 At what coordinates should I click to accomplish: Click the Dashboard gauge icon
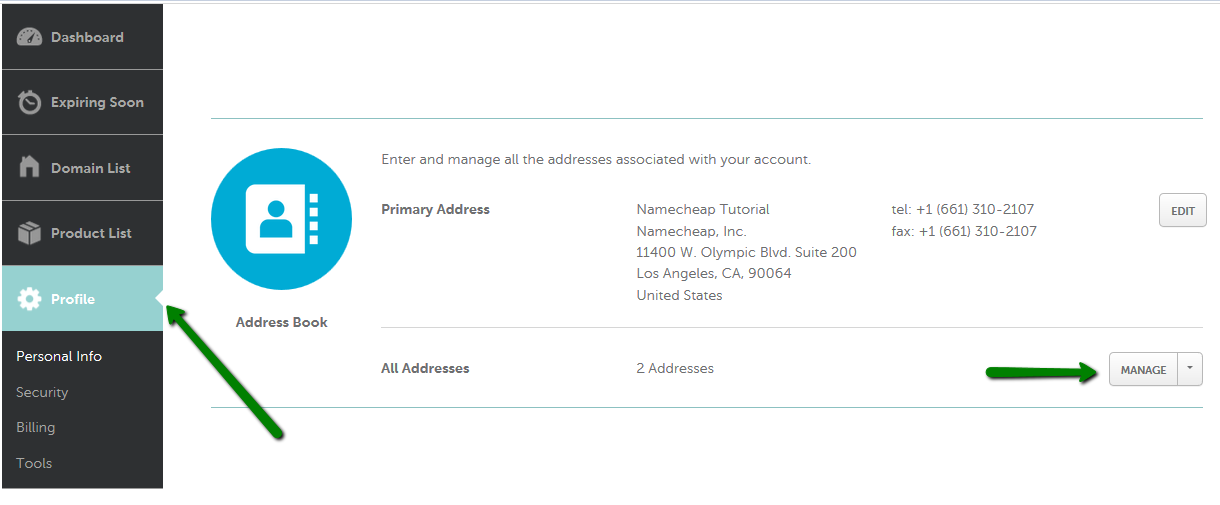[x=30, y=37]
